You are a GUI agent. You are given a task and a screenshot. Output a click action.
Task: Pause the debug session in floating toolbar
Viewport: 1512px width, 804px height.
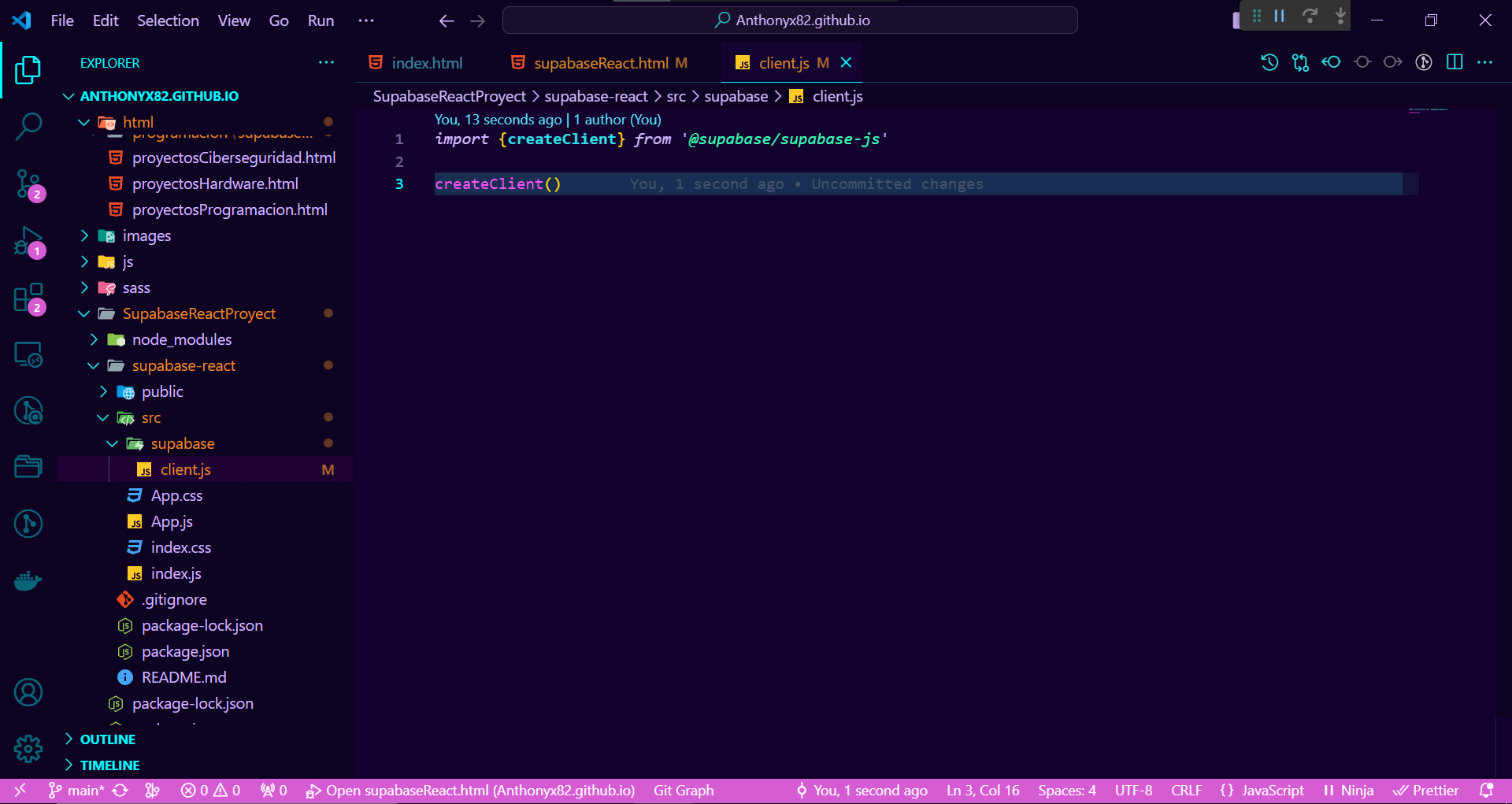pos(1280,16)
